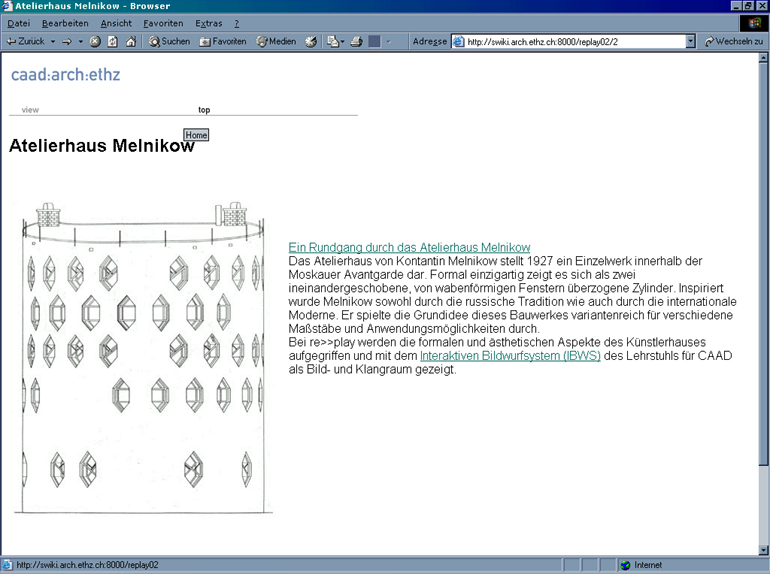Click the Wechseln zu button
Image resolution: width=770 pixels, height=574 pixels.
tap(734, 41)
